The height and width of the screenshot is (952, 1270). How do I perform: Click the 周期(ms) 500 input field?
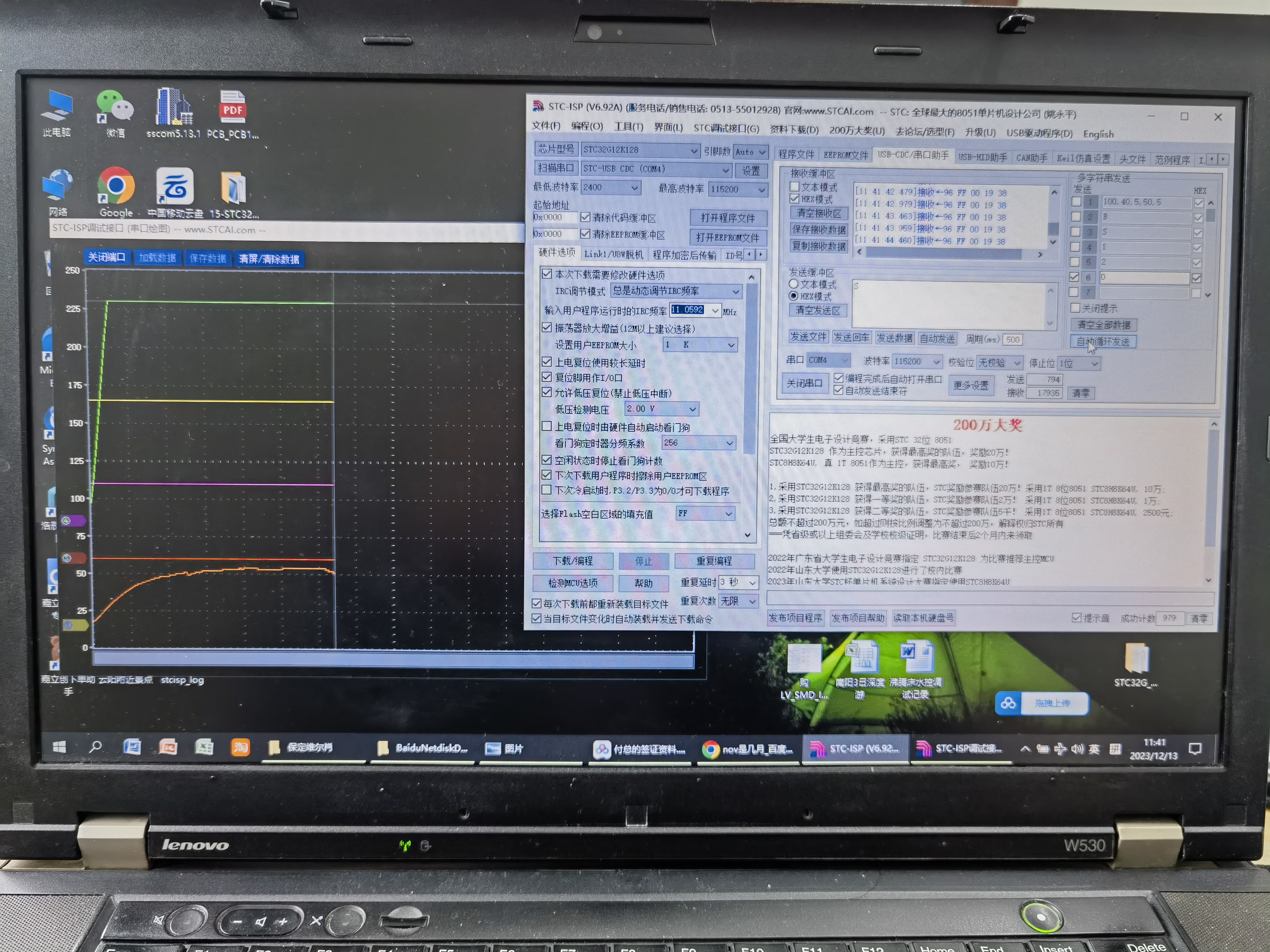coord(1013,339)
